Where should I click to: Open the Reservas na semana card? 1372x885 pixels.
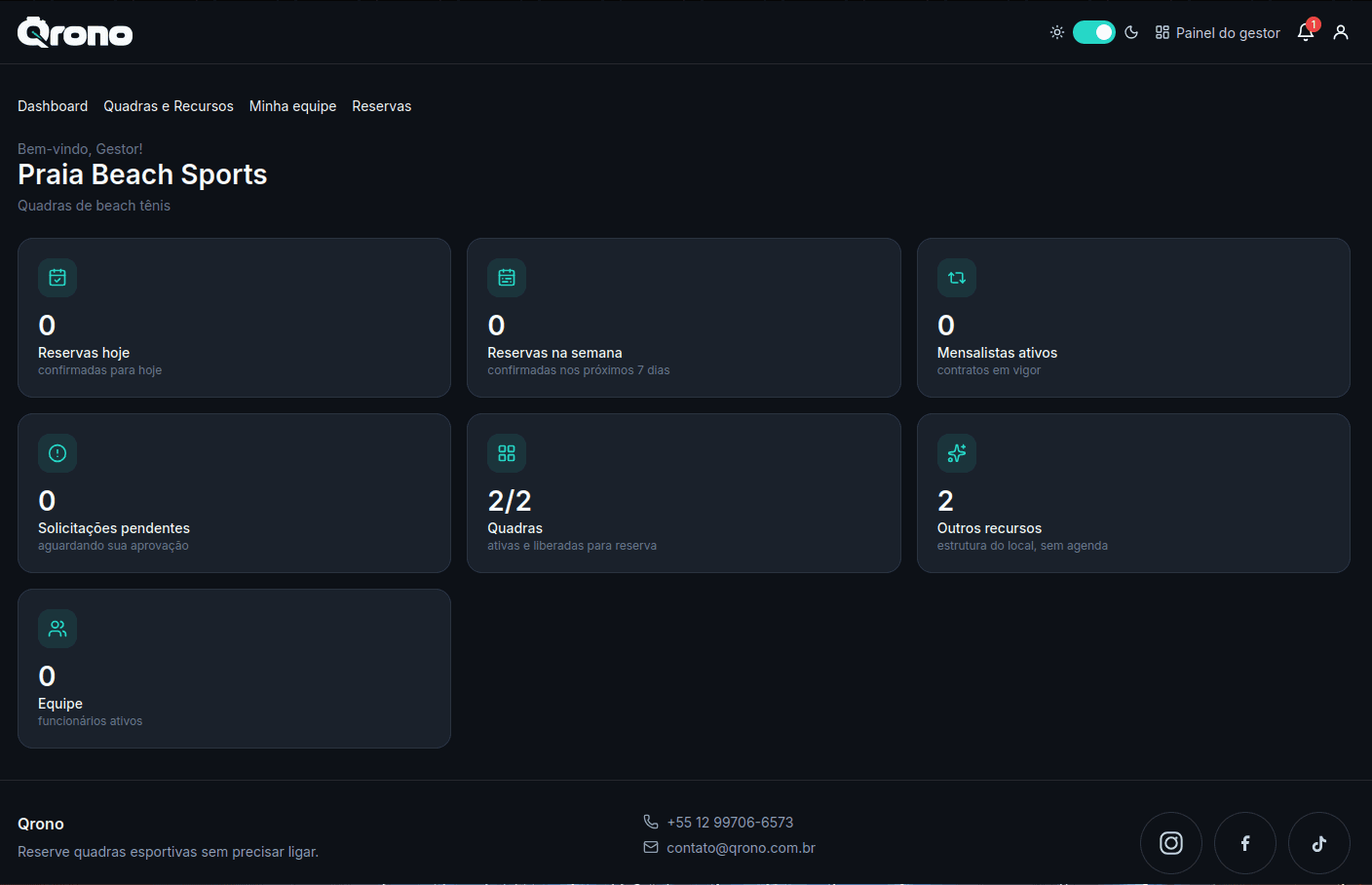(x=684, y=318)
